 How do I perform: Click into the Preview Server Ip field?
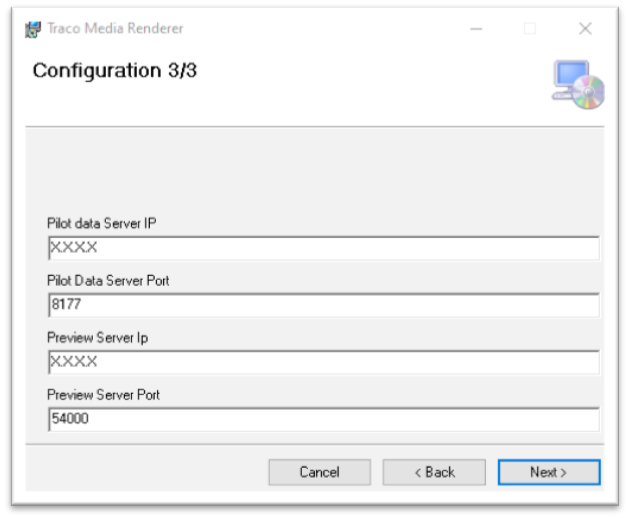[324, 362]
